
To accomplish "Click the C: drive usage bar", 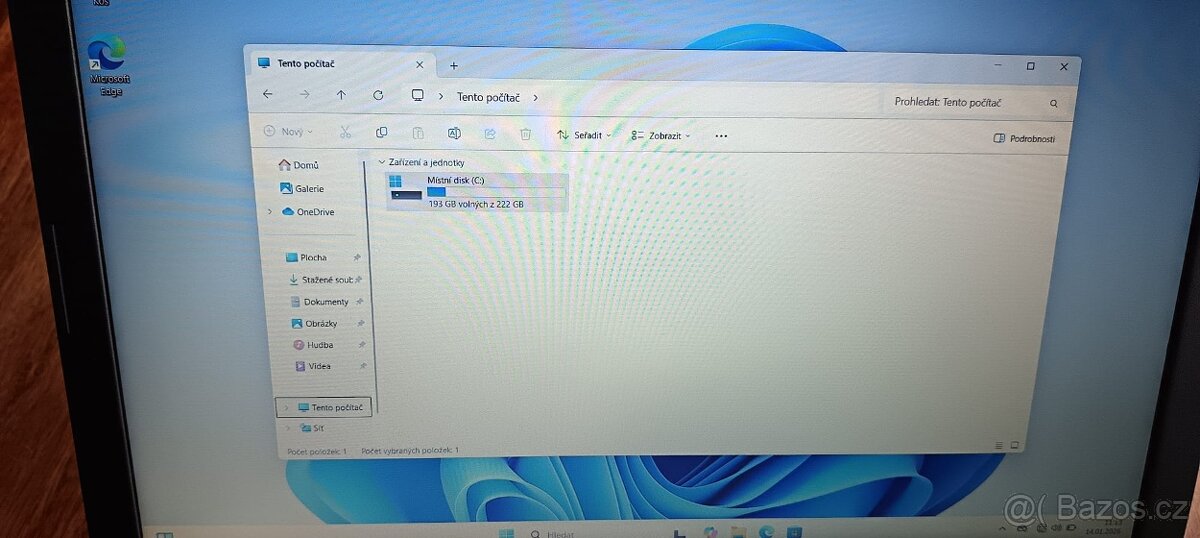I will [496, 192].
